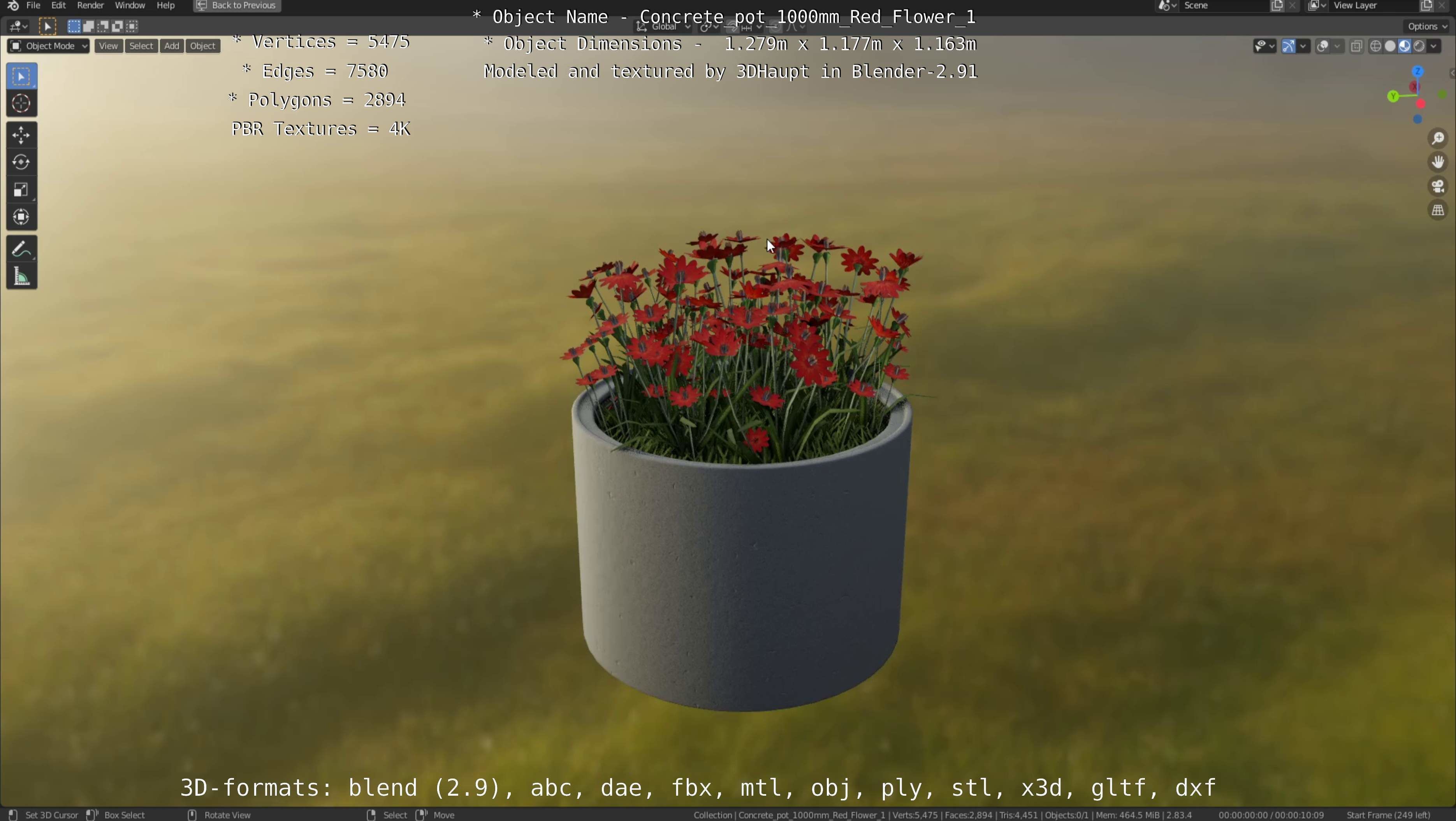Click the new scene copy icon beside Scene
This screenshot has width=1456, height=821.
click(1277, 6)
